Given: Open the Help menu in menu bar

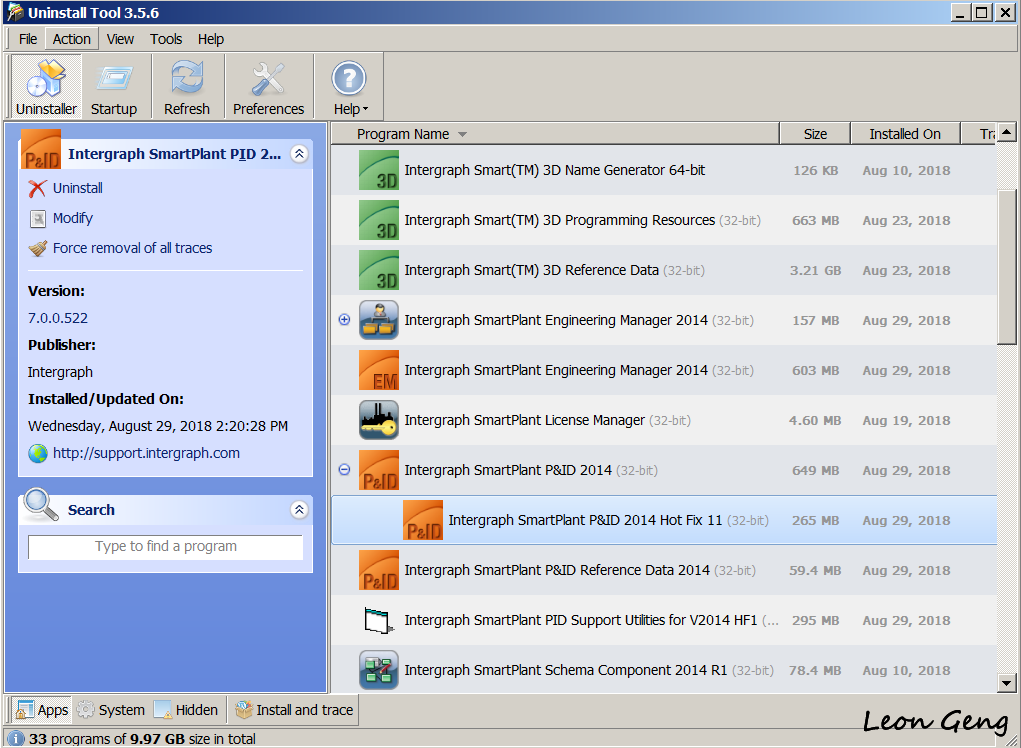Looking at the screenshot, I should pyautogui.click(x=211, y=39).
